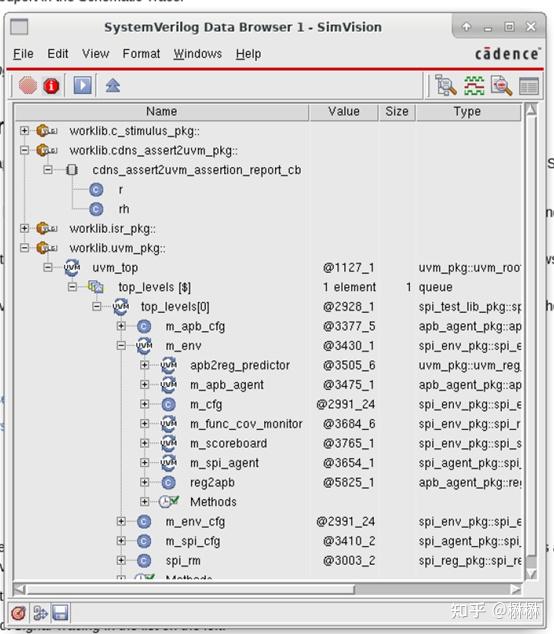
Task: Expand the m_spi_cfg node
Action: [121, 540]
